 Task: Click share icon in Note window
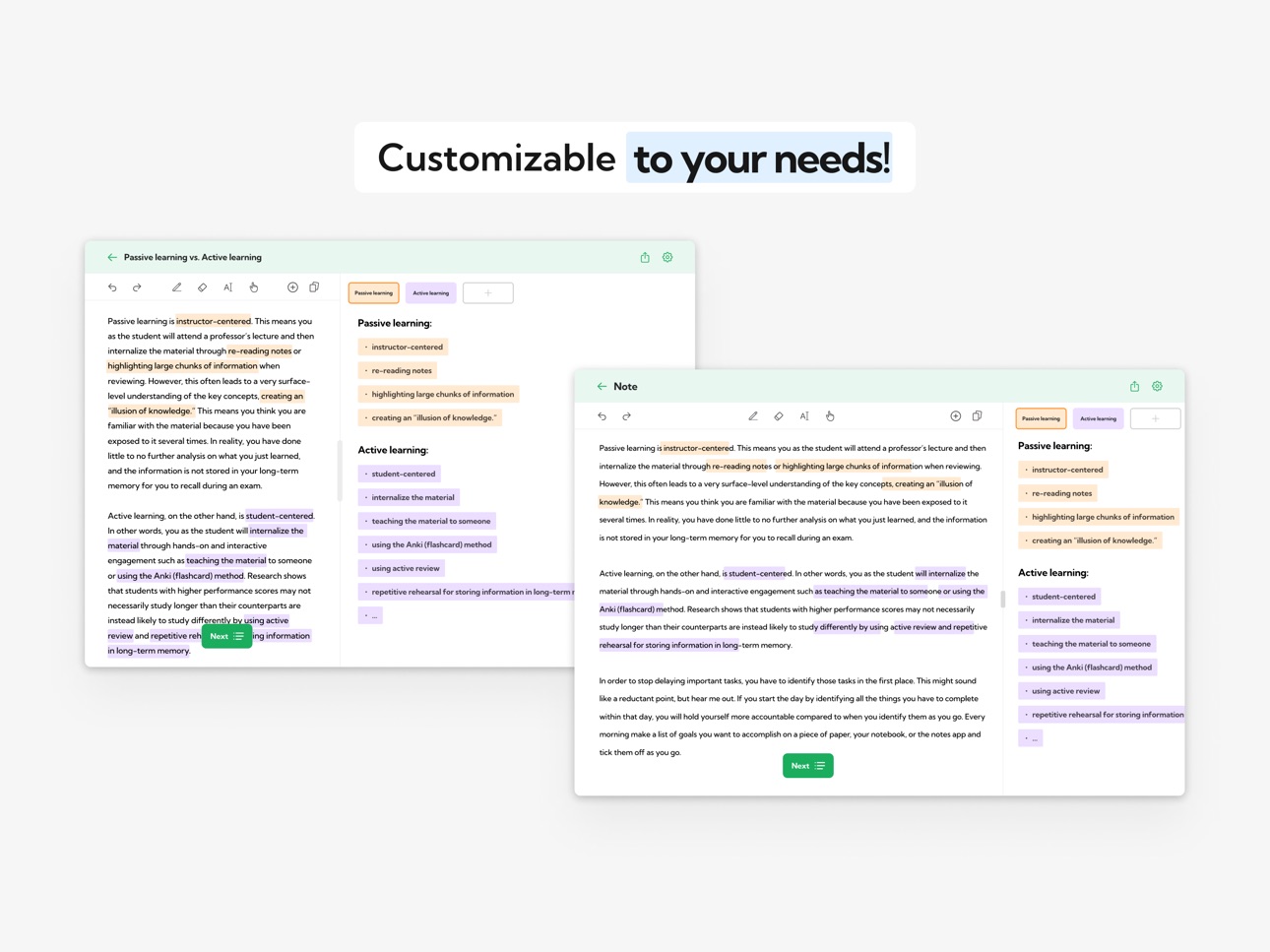pyautogui.click(x=1134, y=387)
